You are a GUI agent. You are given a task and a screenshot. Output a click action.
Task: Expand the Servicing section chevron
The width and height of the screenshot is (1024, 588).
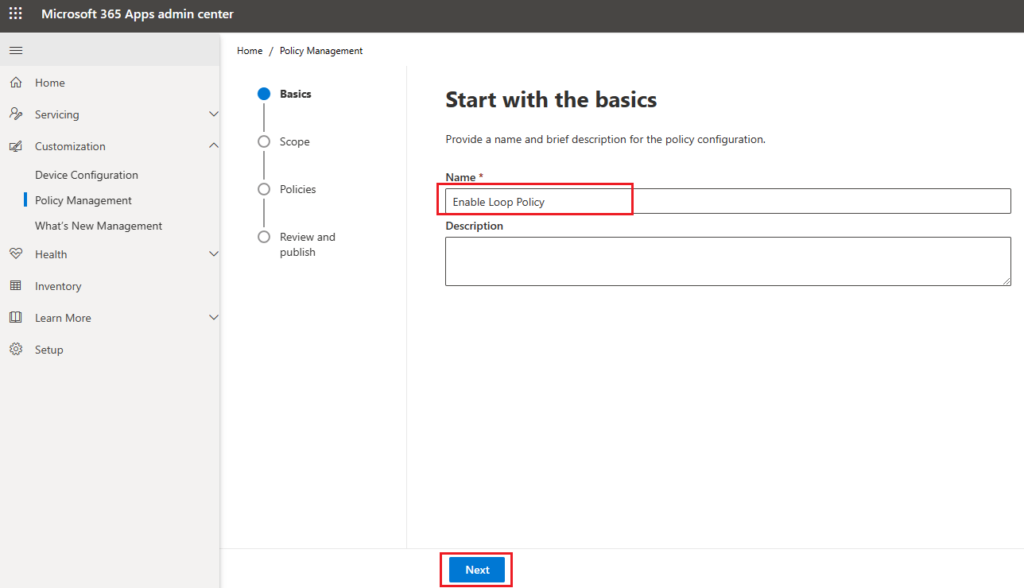212,114
